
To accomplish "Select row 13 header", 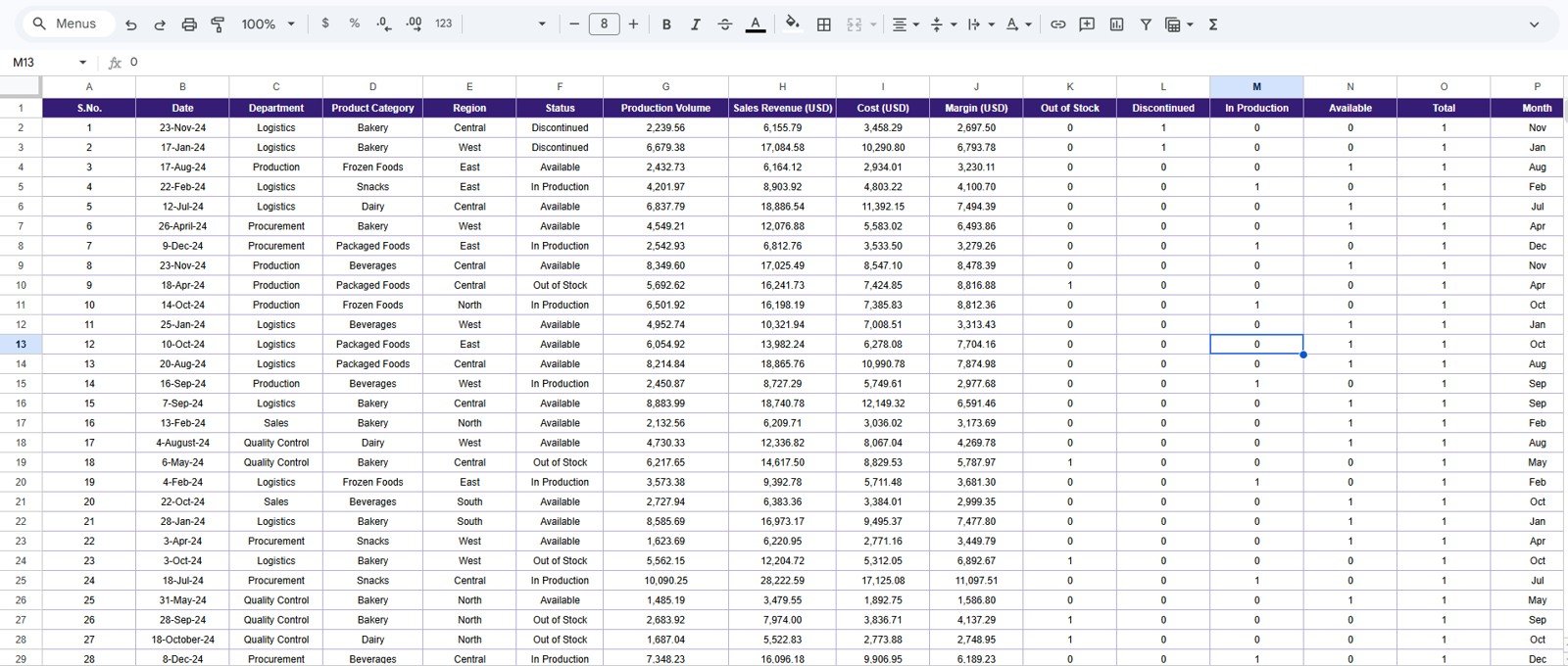I will tap(21, 344).
